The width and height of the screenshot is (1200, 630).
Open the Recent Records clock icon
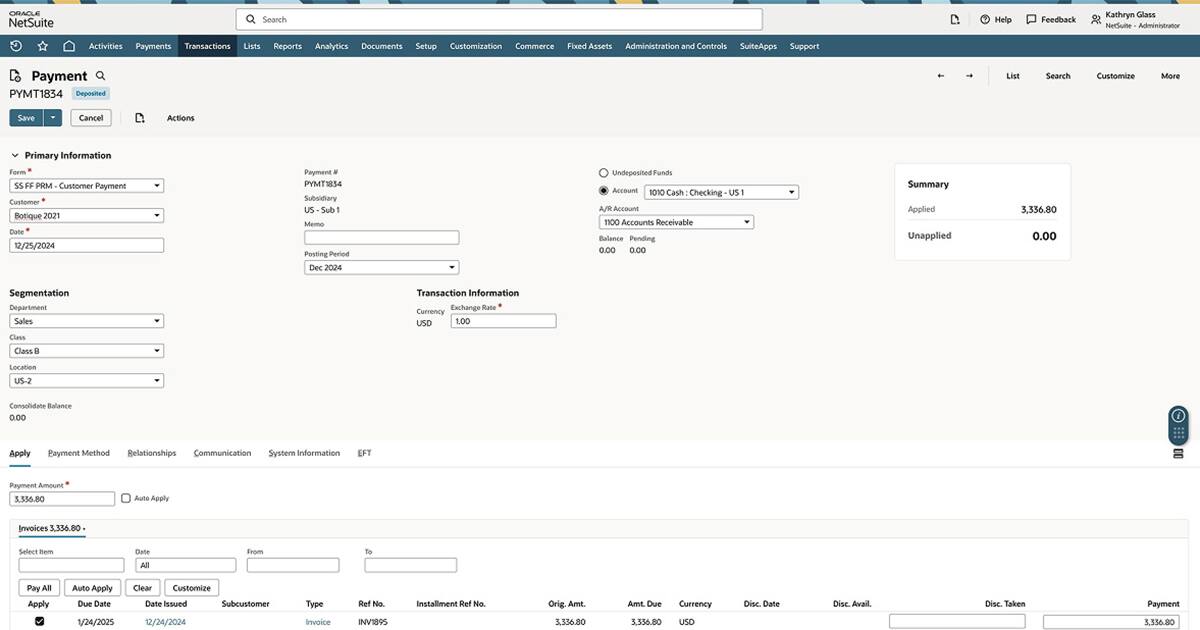click(16, 46)
